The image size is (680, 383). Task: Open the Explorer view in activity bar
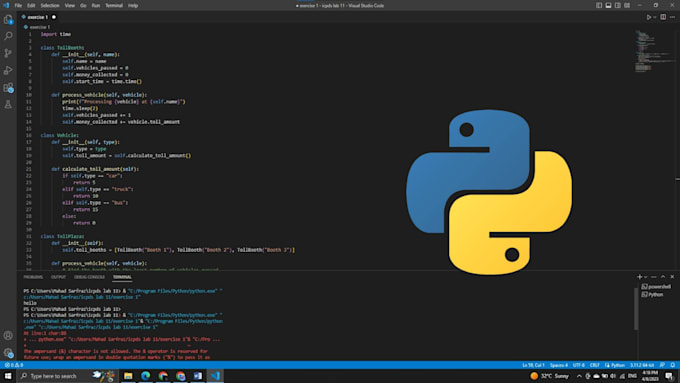click(x=8, y=20)
